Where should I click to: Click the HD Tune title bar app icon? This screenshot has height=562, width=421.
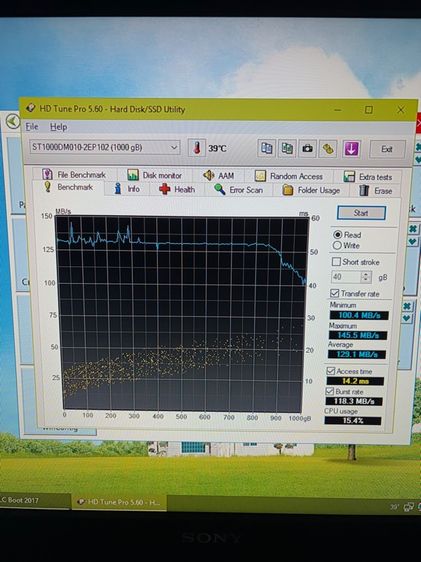coord(31,108)
